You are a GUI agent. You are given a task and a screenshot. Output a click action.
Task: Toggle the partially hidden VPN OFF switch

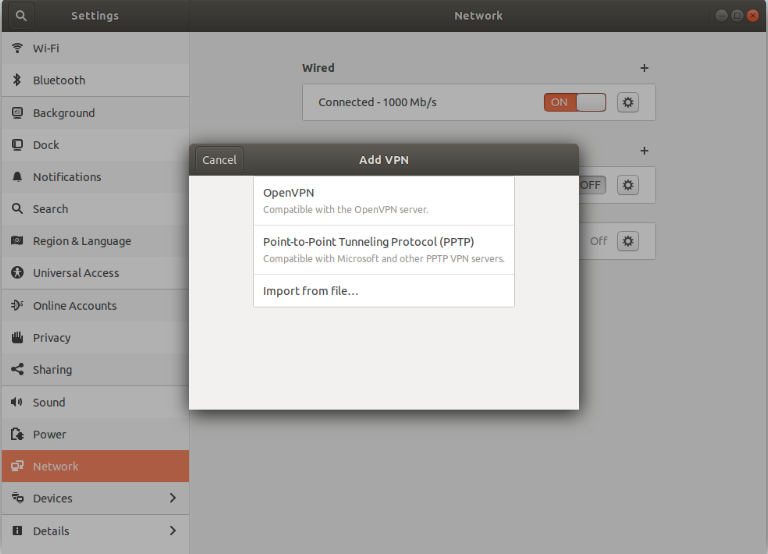[x=592, y=185]
